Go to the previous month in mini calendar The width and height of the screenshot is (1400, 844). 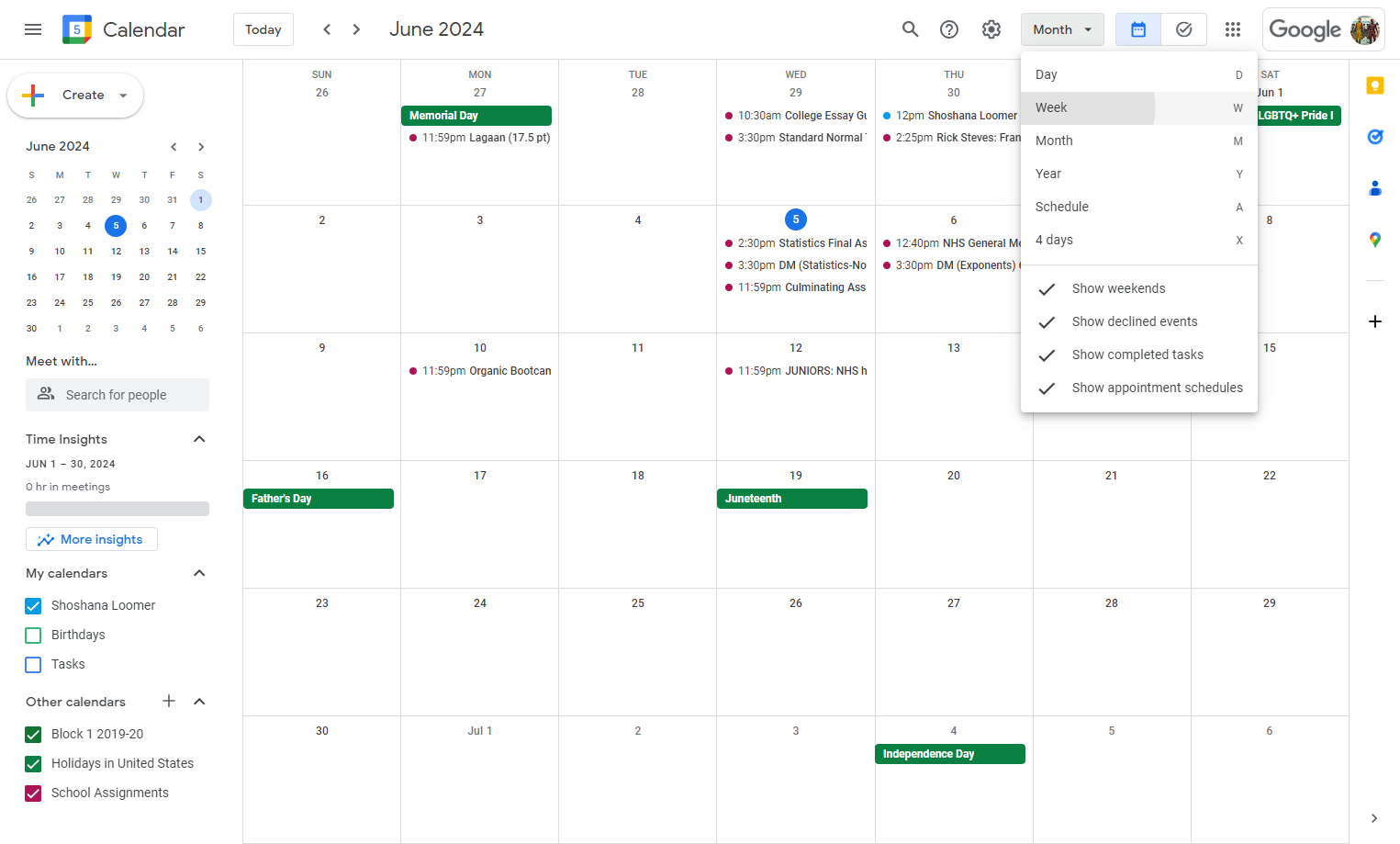point(174,147)
